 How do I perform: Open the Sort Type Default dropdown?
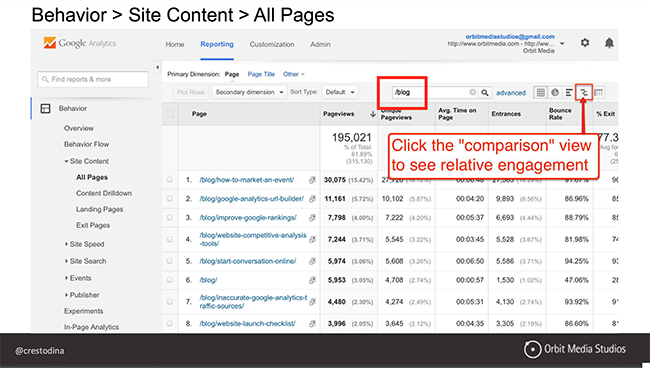340,92
